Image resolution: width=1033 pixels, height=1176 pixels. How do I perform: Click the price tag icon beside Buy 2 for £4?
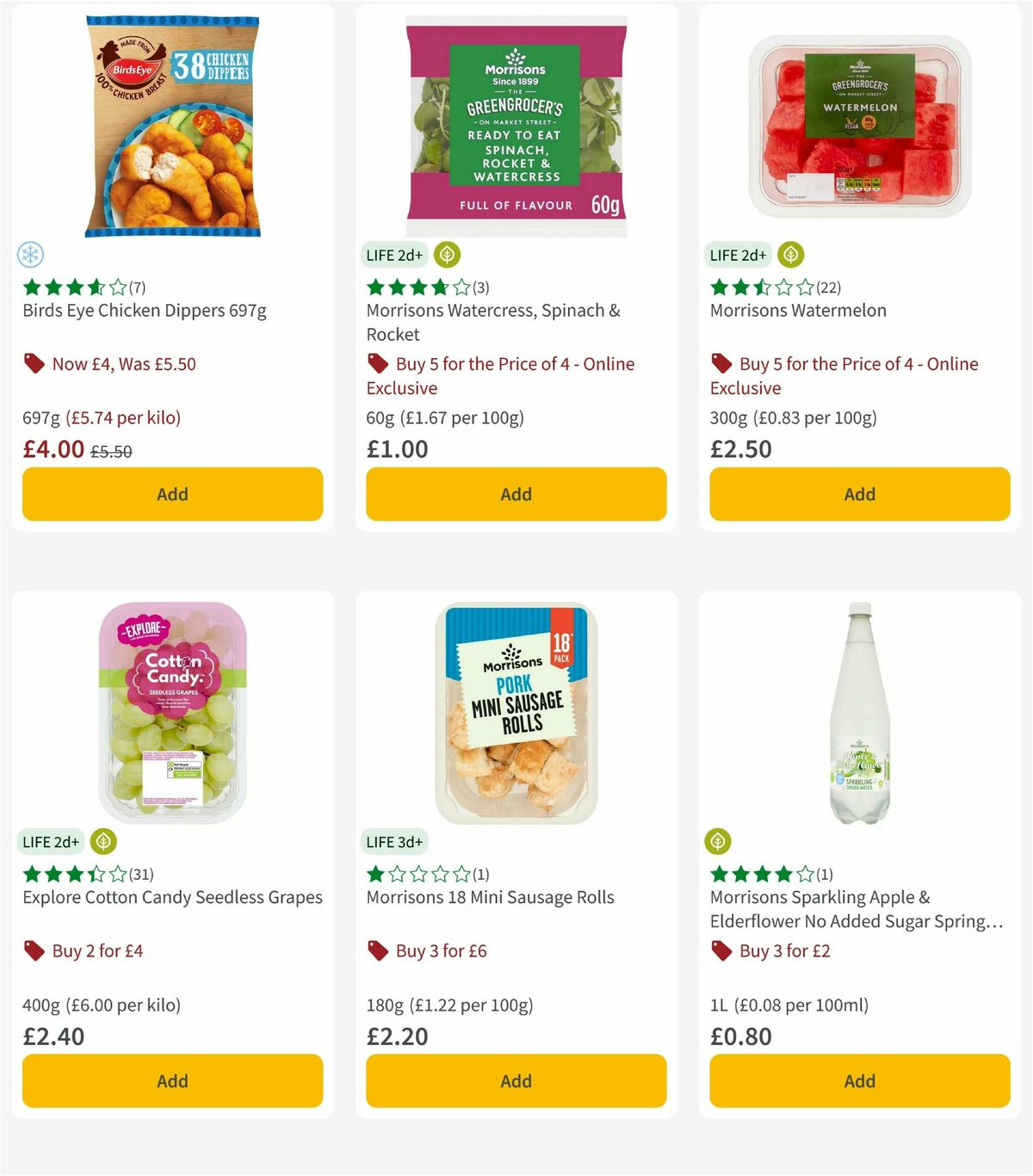(34, 951)
